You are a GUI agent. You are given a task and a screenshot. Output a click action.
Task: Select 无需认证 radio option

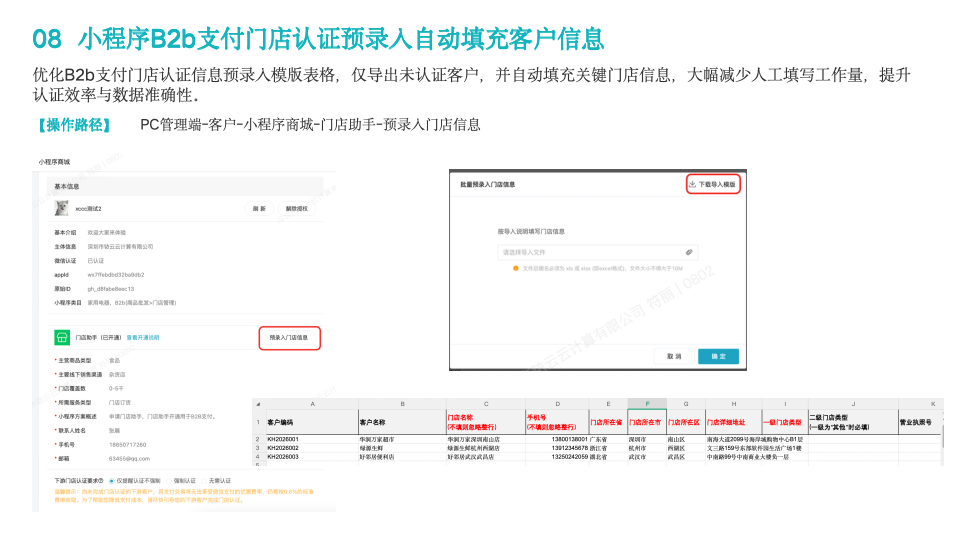pyautogui.click(x=205, y=481)
